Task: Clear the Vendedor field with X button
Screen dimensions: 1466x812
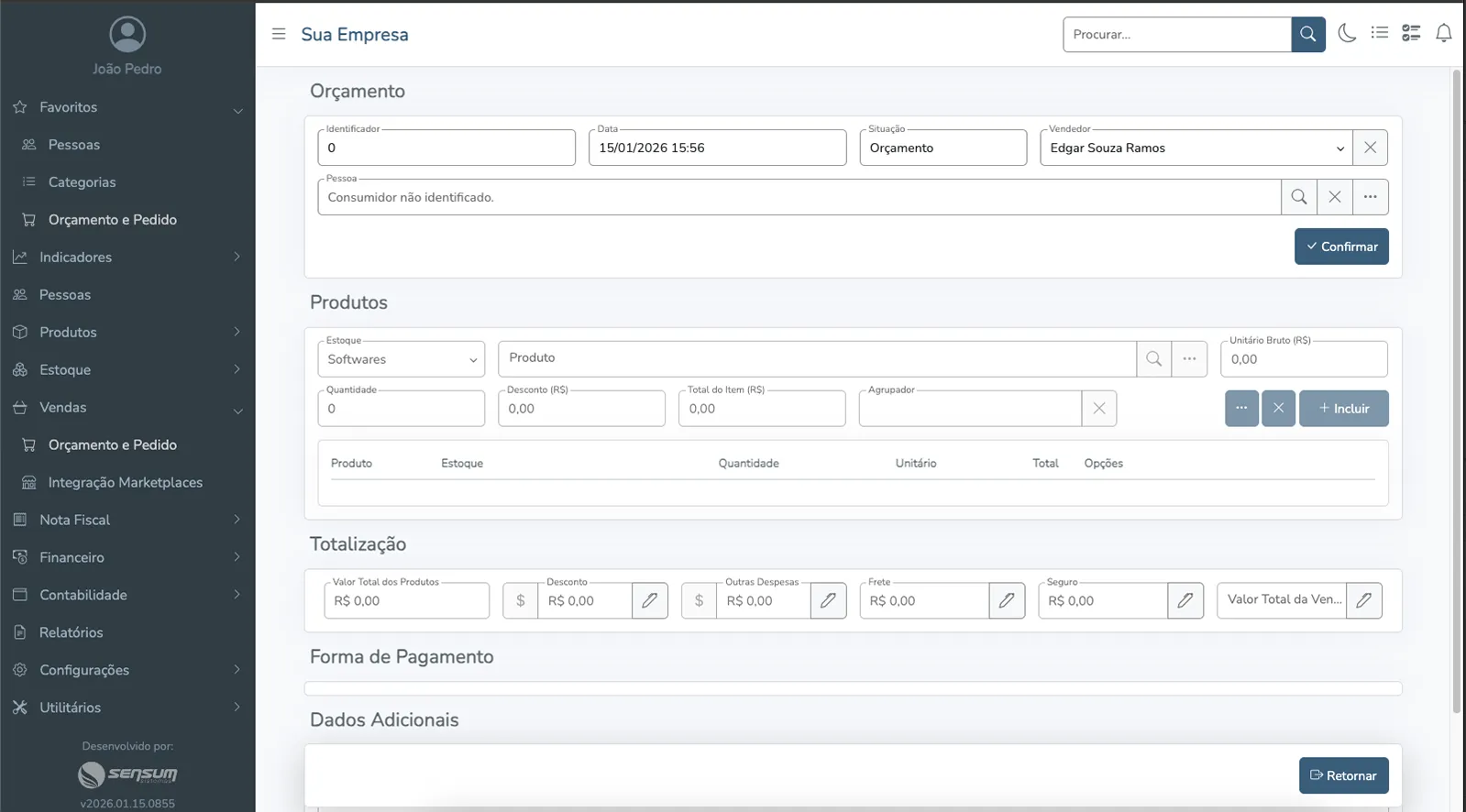Action: [x=1370, y=148]
